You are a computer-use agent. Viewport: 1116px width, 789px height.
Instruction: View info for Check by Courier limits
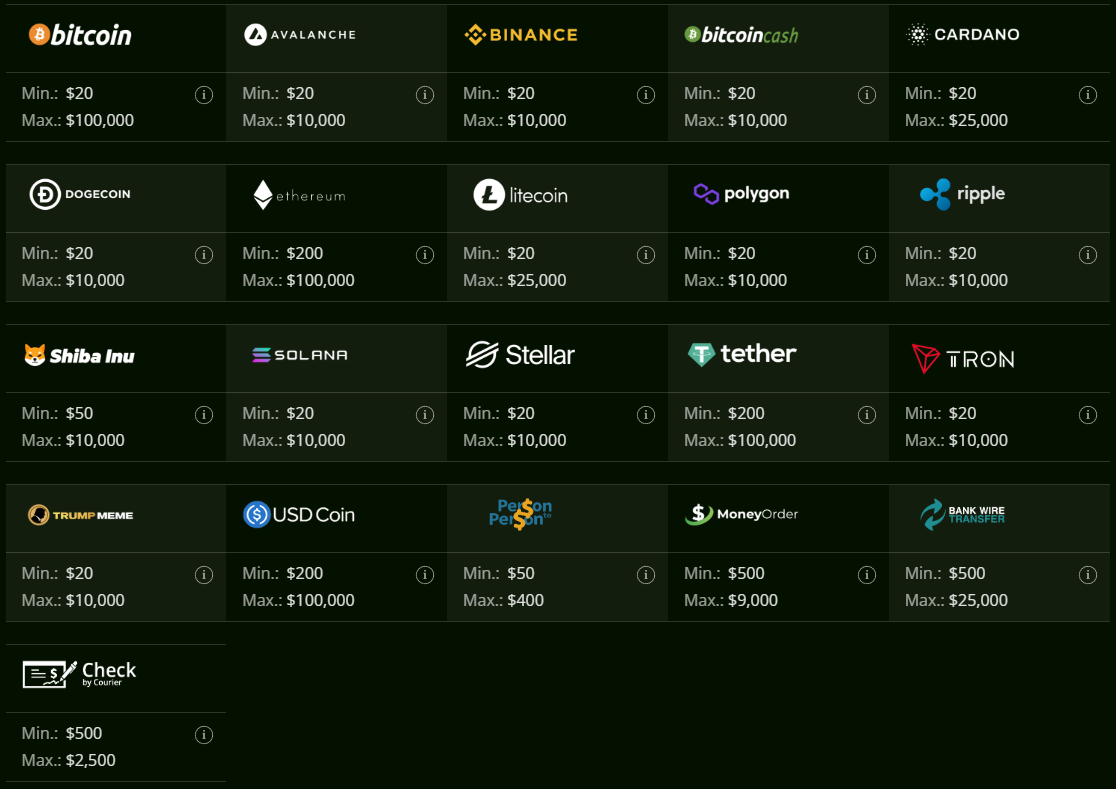pyautogui.click(x=204, y=735)
